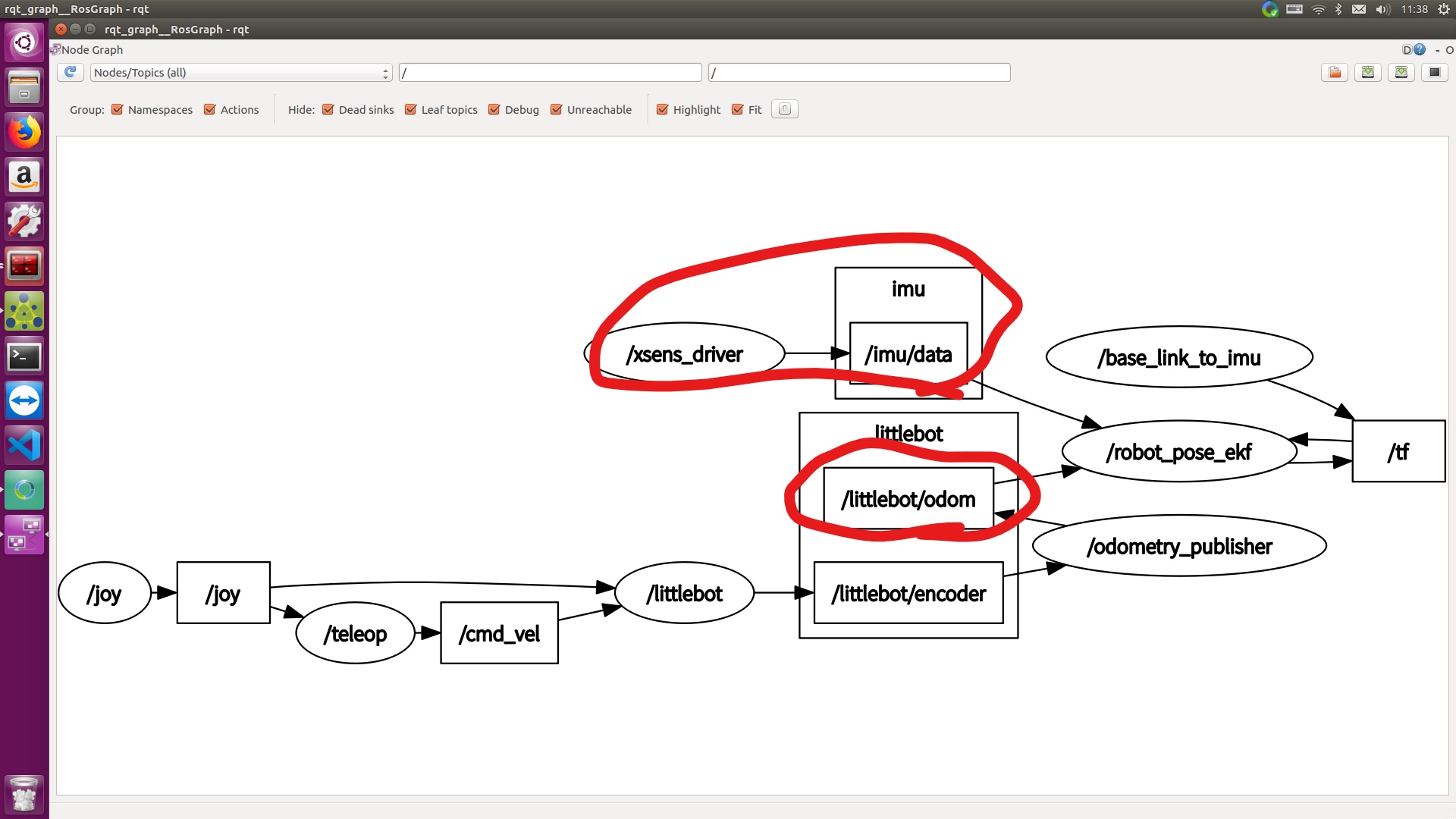Click the D dock-widget icon near help
The height and width of the screenshot is (819, 1456).
1407,50
